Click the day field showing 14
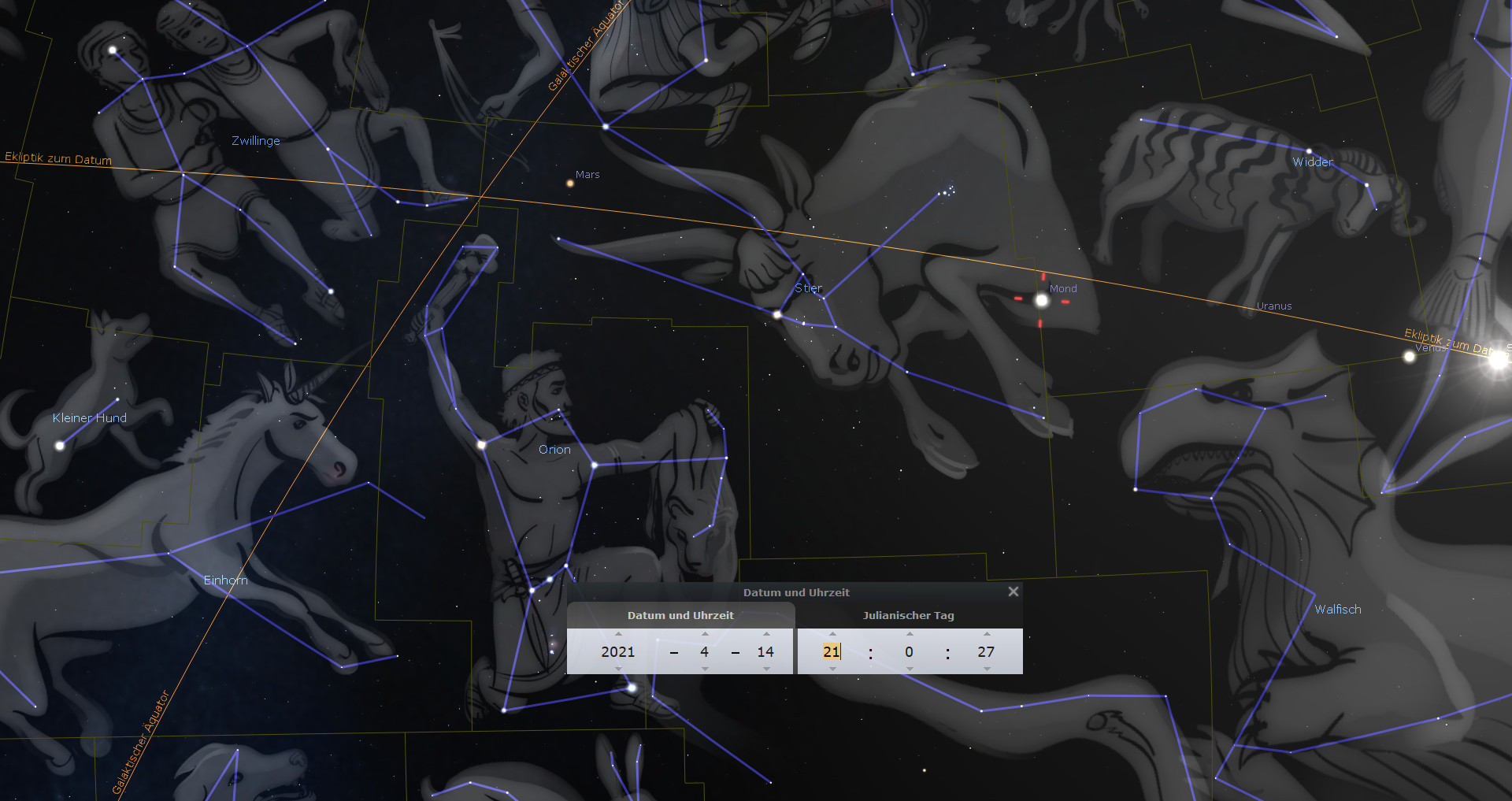 coord(765,651)
